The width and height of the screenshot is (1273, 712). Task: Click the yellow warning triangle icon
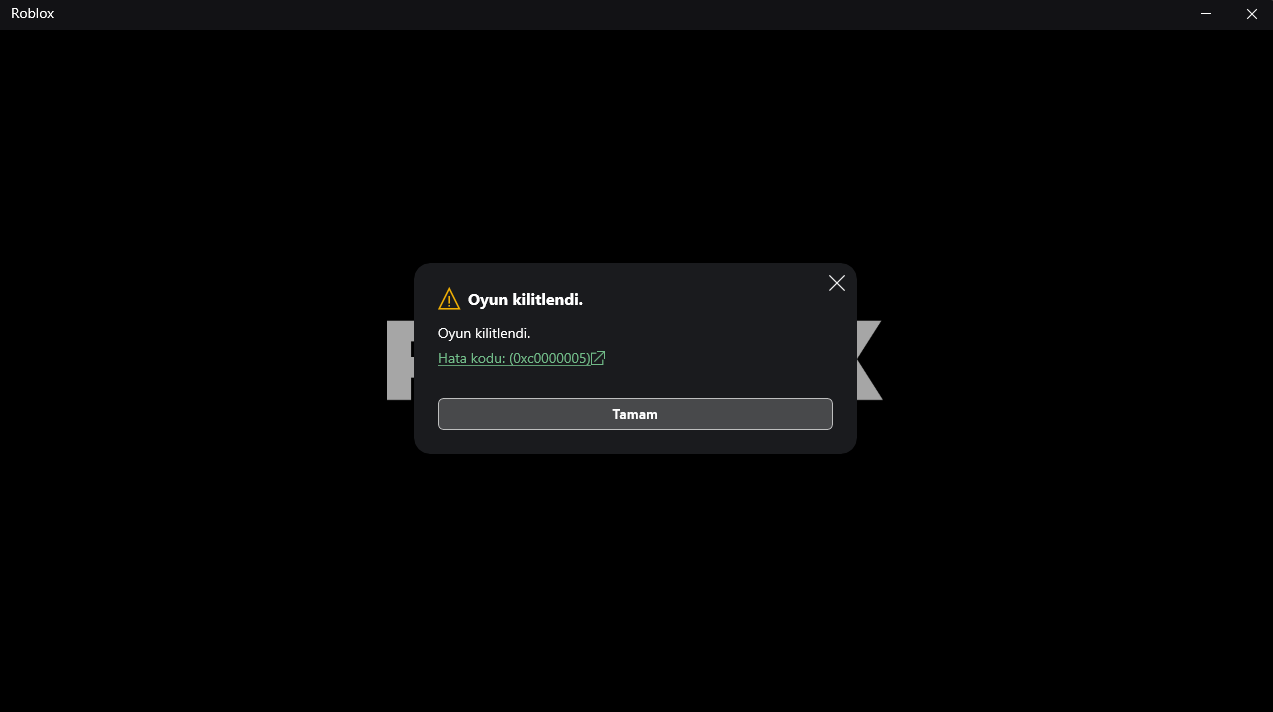coord(449,299)
